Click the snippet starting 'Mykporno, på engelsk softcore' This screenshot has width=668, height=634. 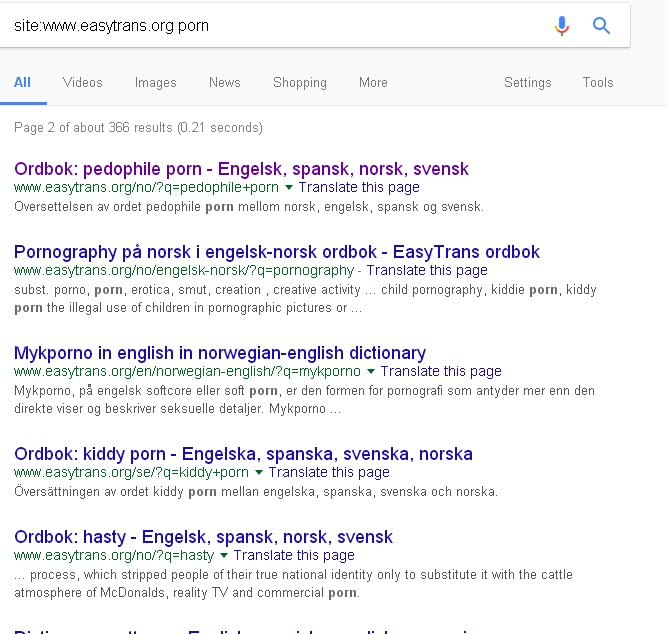pyautogui.click(x=304, y=400)
